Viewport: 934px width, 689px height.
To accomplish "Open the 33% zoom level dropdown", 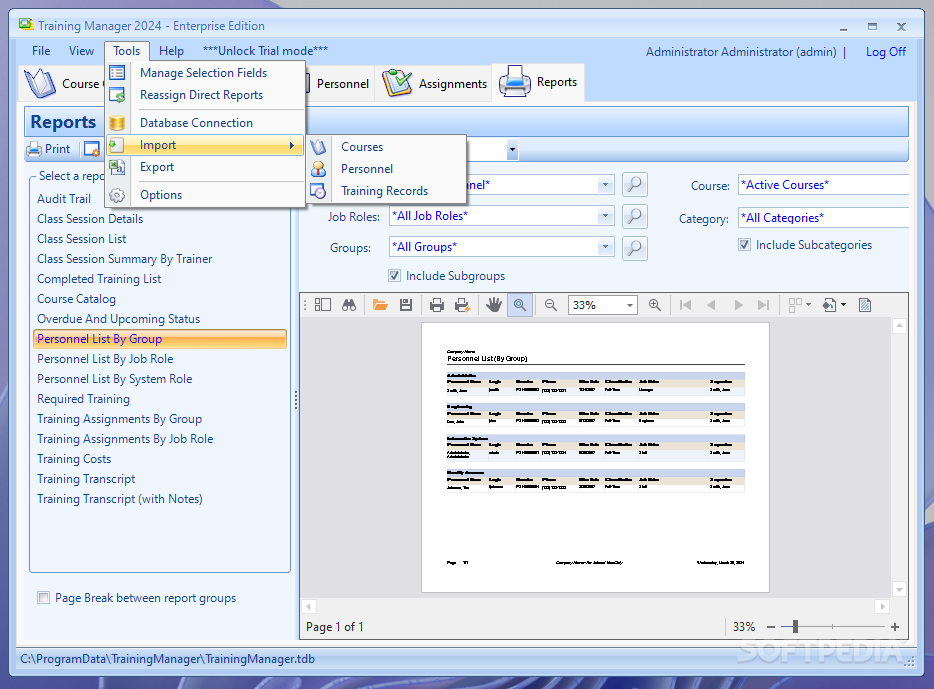I will (630, 305).
